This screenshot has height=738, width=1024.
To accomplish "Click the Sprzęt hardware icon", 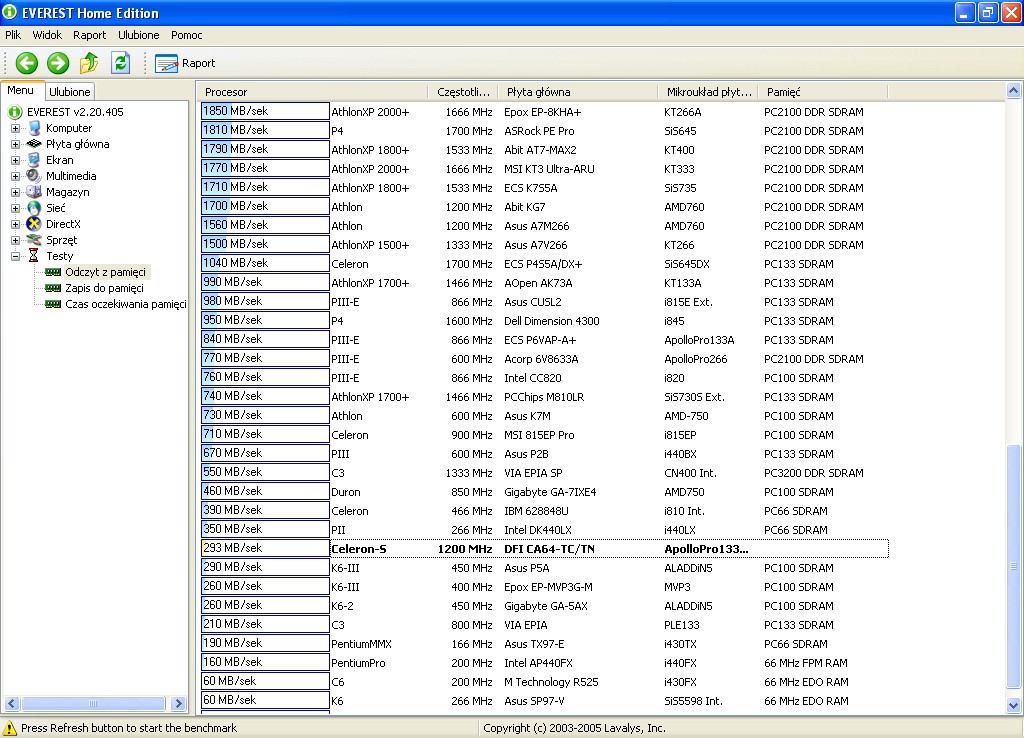I will 34,240.
